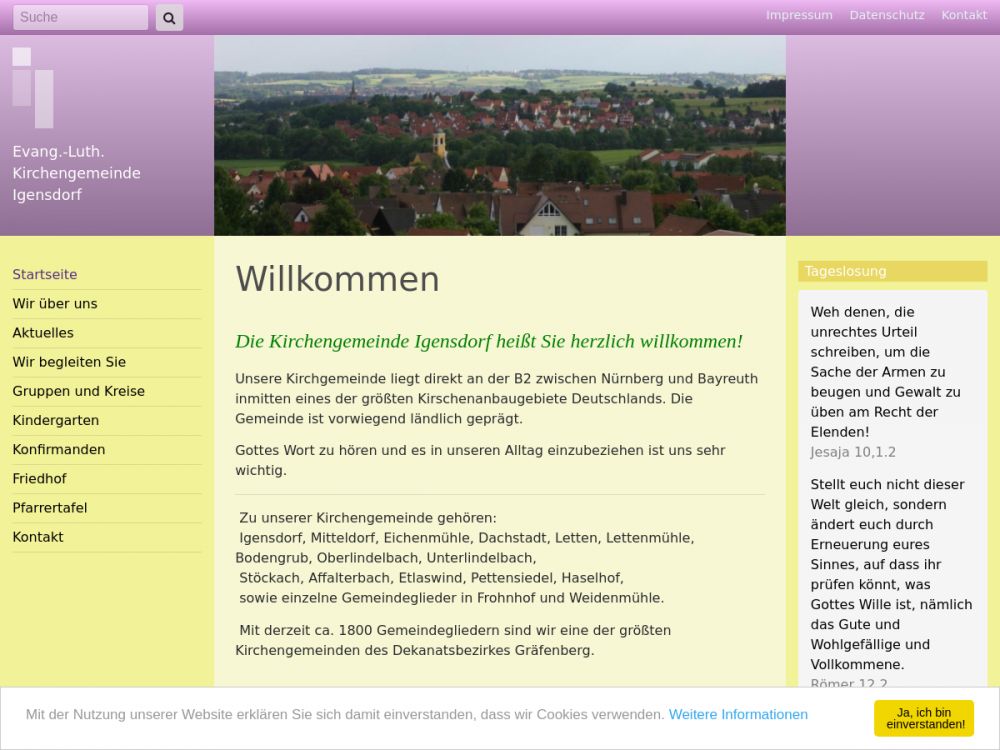Click Kontakt in the left sidebar
Screen dimensions: 1000x750
click(38, 537)
